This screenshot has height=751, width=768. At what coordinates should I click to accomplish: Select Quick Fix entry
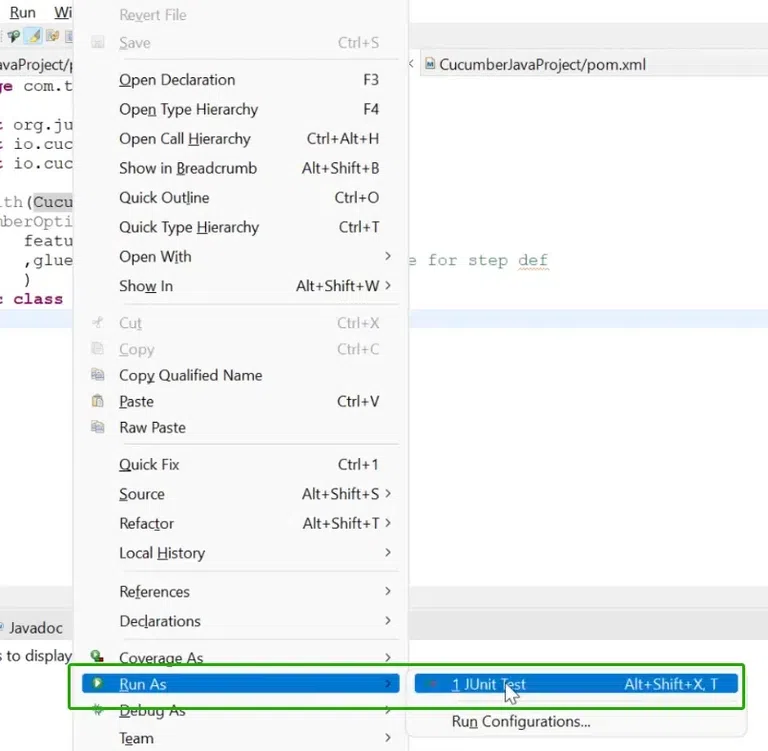click(x=240, y=464)
